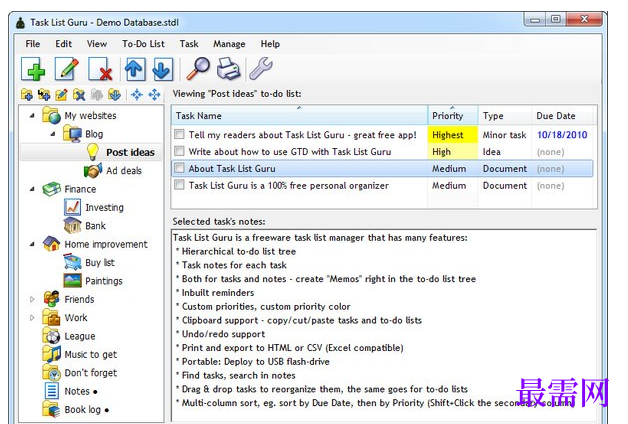Click the Delete task red X icon

(100, 69)
